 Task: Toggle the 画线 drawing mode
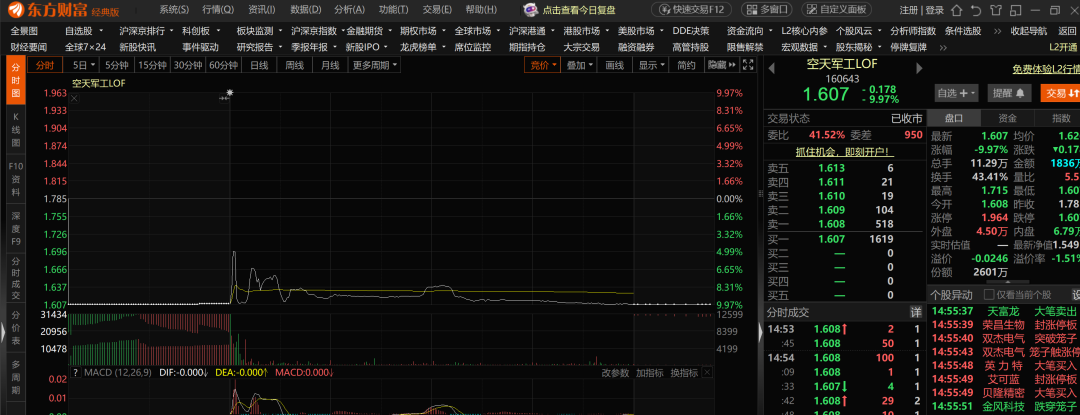(x=614, y=65)
